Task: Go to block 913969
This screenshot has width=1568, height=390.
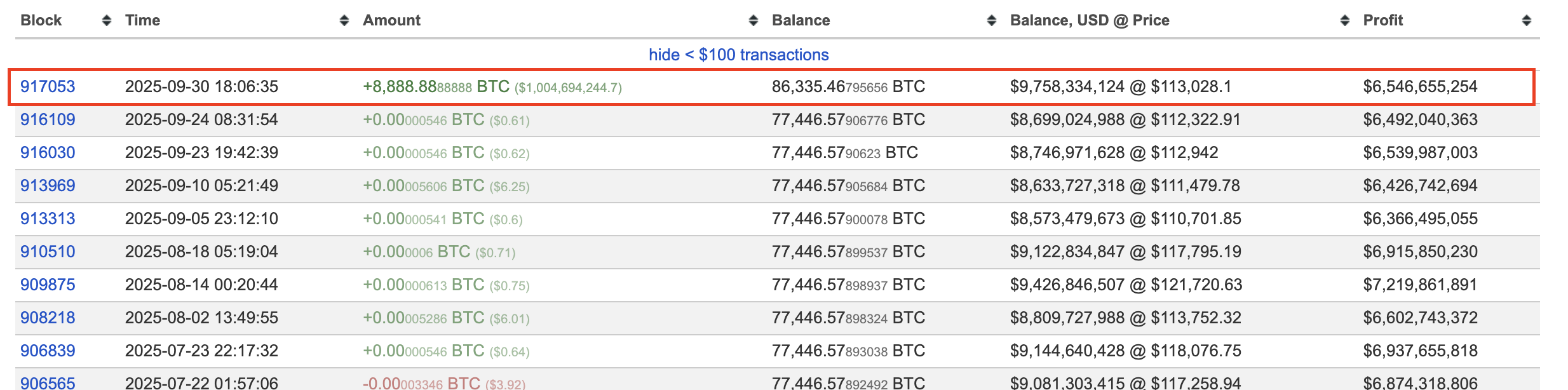Action: [x=48, y=185]
